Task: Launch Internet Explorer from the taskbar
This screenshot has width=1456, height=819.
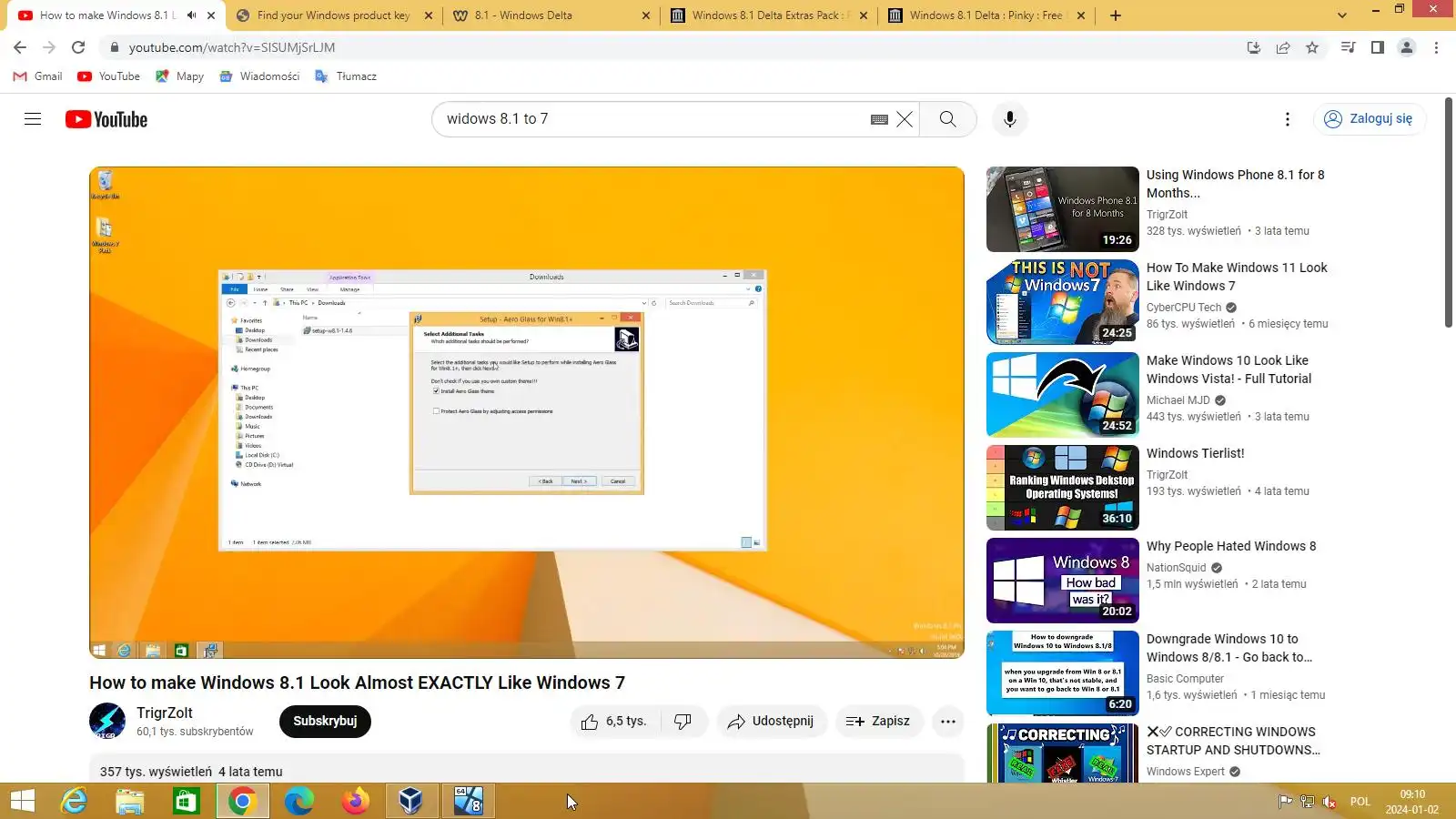Action: pos(74,801)
